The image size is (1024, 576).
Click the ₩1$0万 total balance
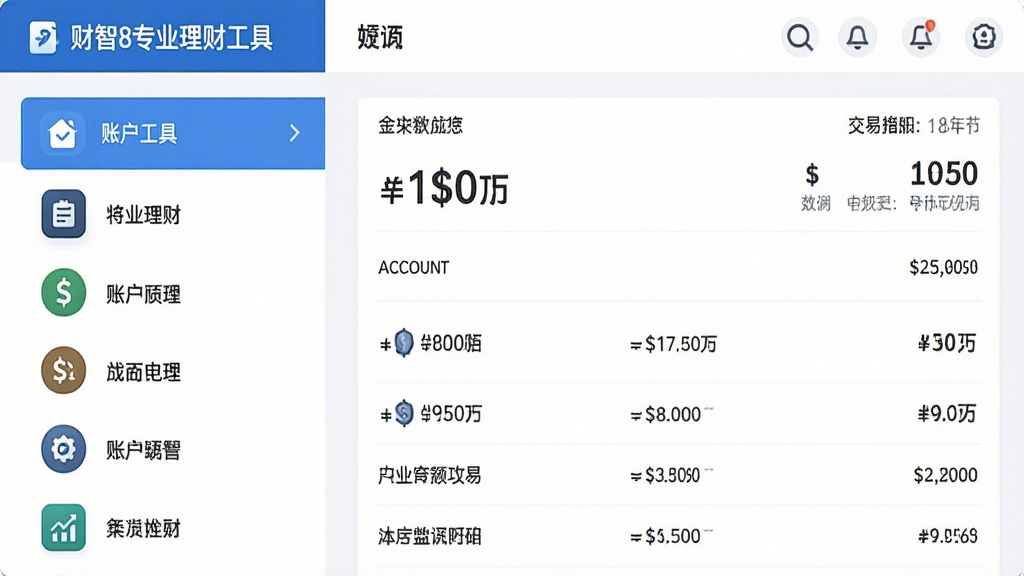444,188
